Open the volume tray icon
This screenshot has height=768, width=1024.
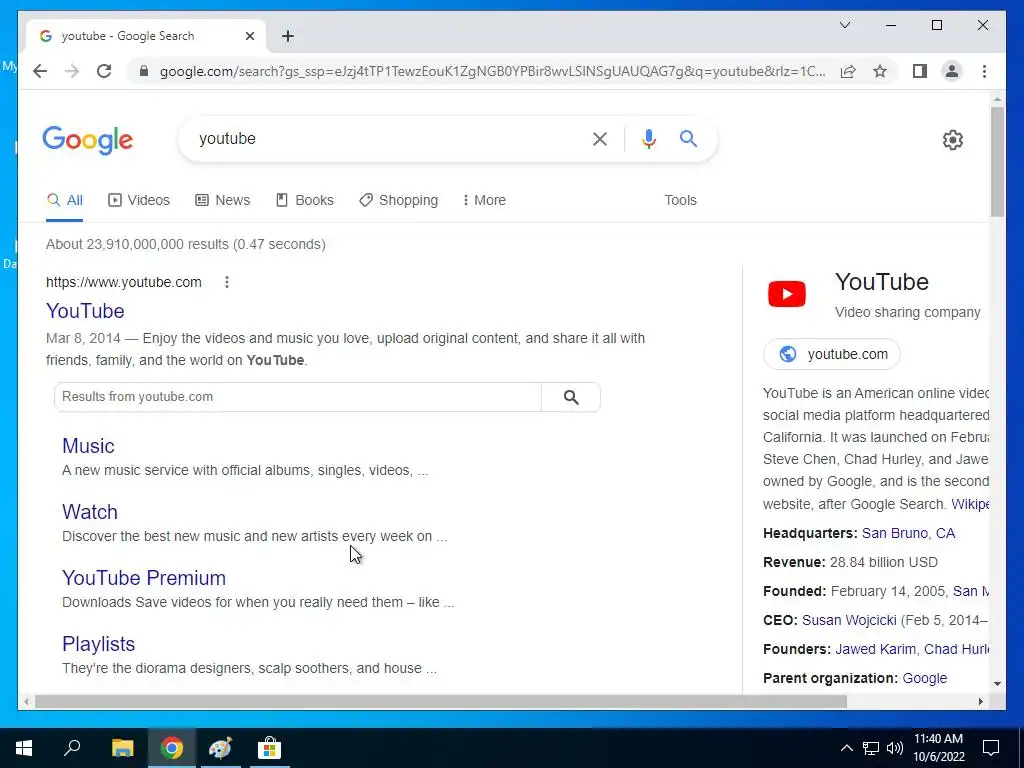pos(895,748)
